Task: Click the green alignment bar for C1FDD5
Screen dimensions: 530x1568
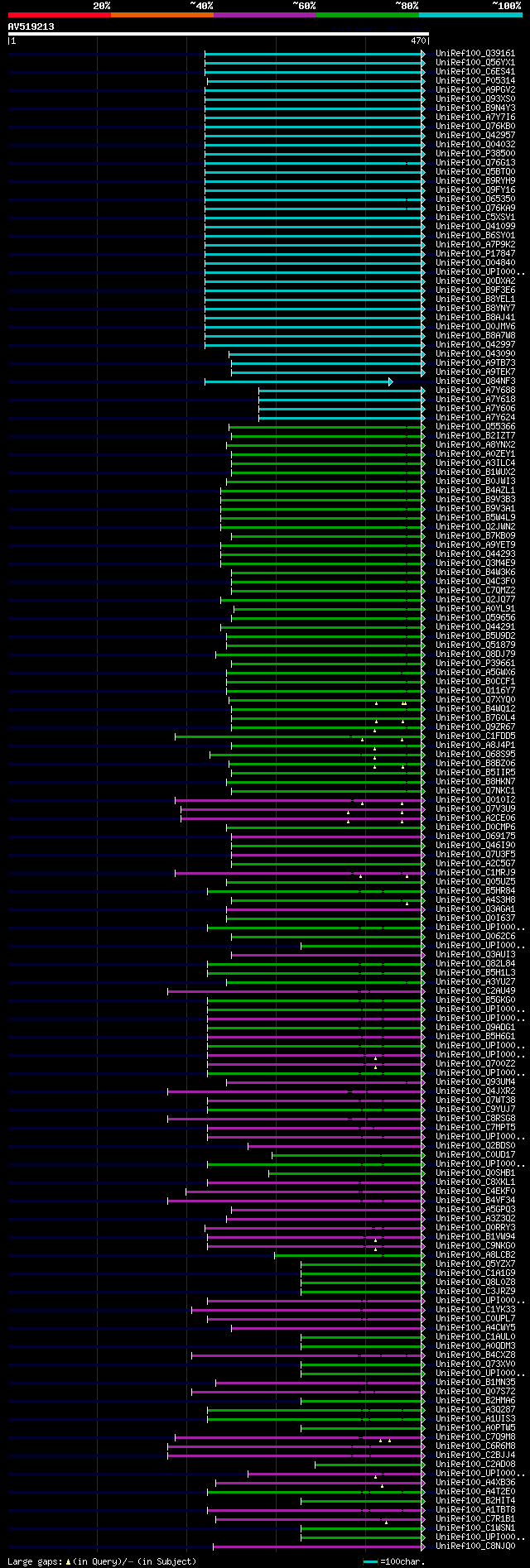Action: point(300,736)
